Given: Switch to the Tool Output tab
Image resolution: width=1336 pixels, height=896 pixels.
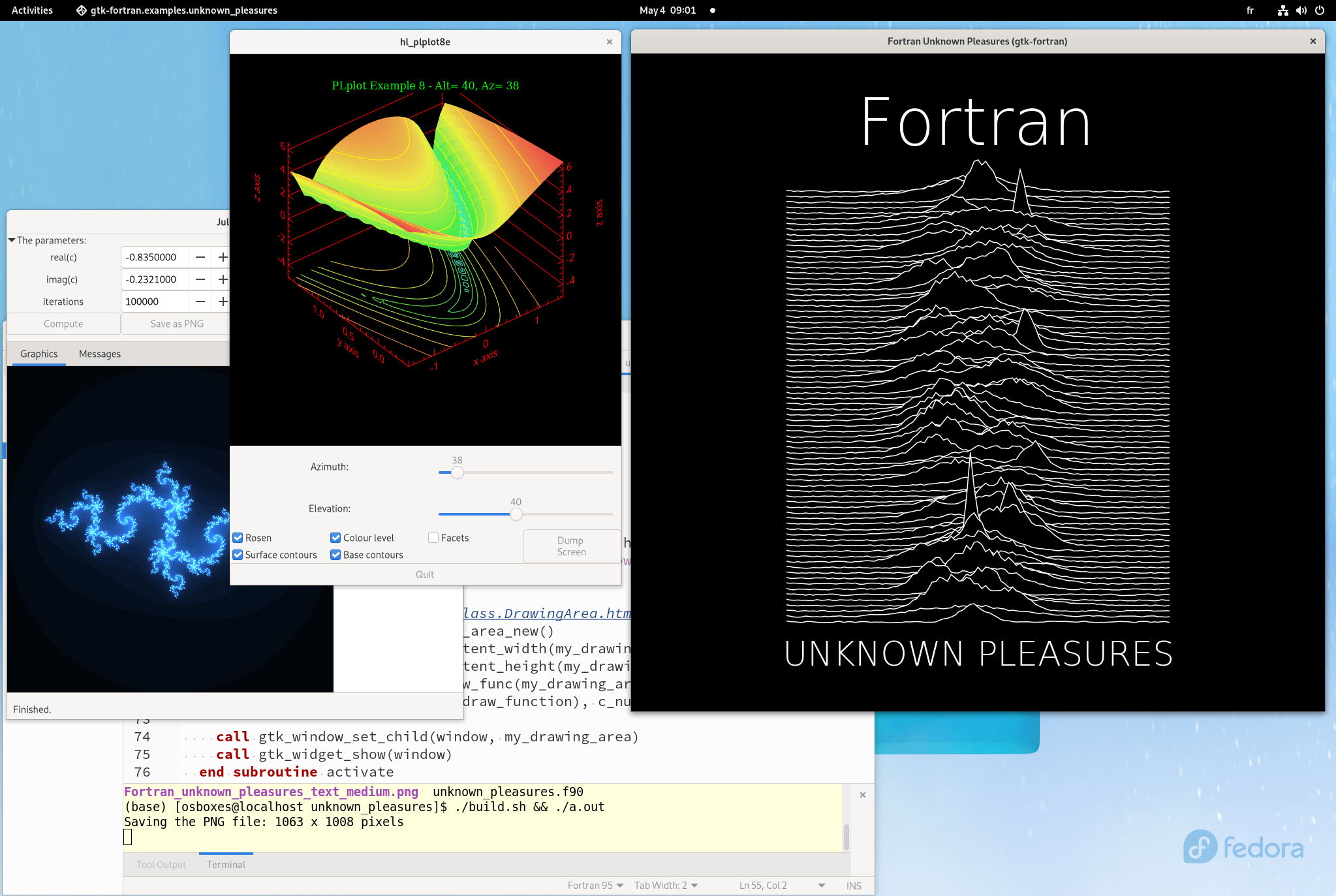Looking at the screenshot, I should pyautogui.click(x=161, y=864).
